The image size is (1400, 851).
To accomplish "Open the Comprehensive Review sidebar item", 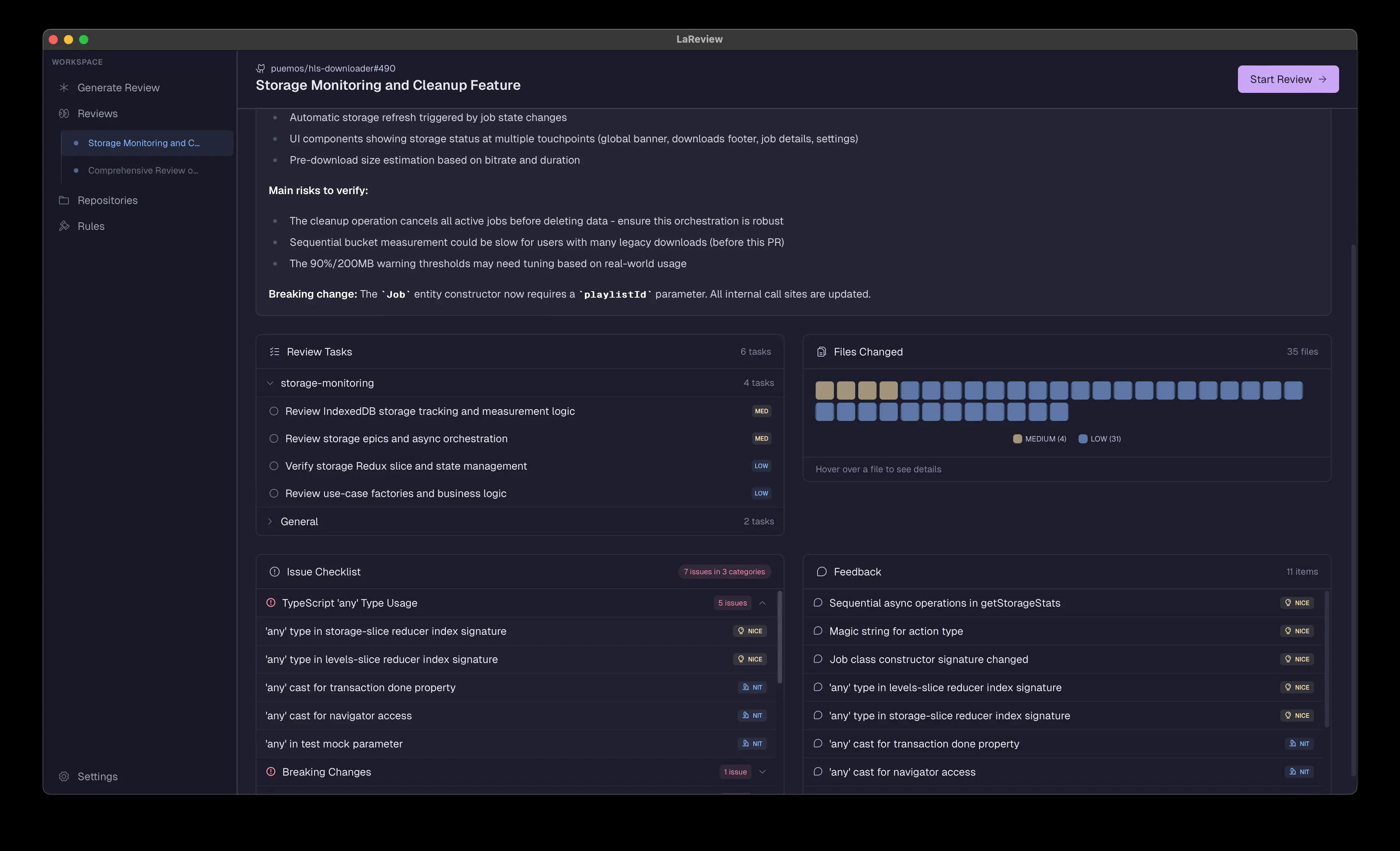I will tap(143, 171).
